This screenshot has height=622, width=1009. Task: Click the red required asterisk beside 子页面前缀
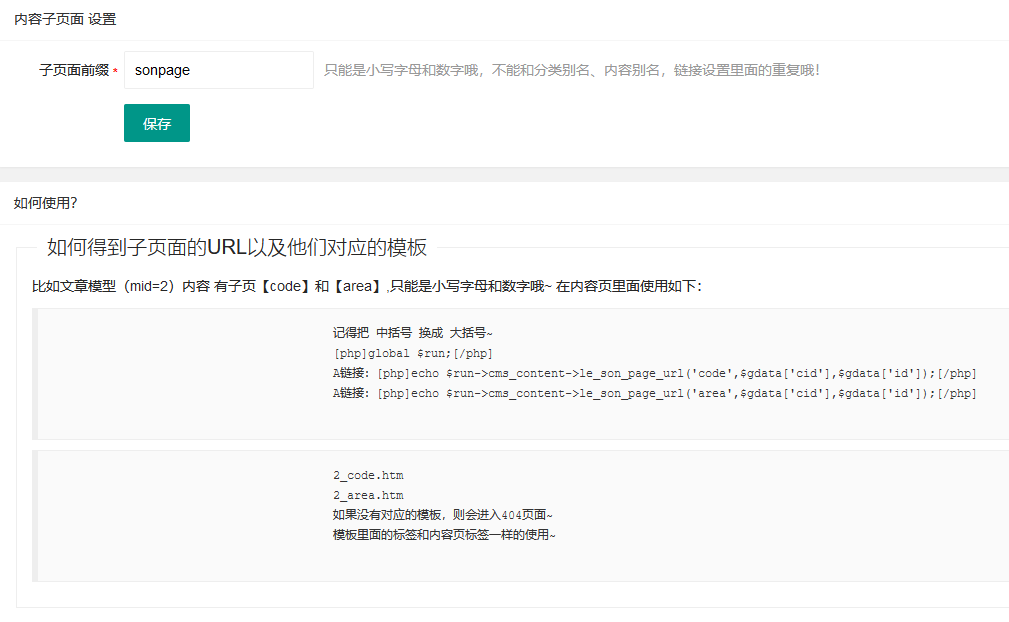[x=115, y=72]
